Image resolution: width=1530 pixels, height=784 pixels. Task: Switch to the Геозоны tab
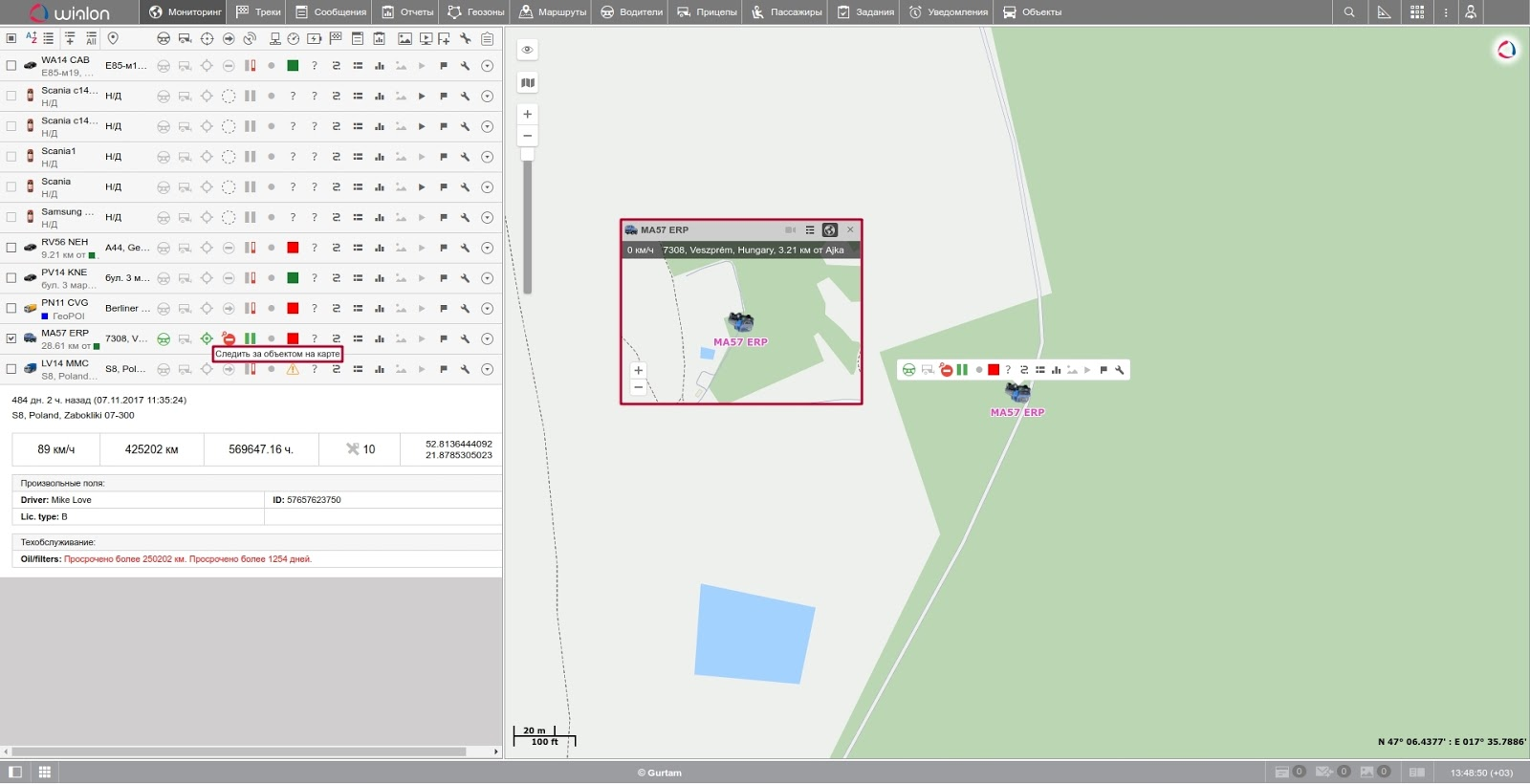coord(475,12)
